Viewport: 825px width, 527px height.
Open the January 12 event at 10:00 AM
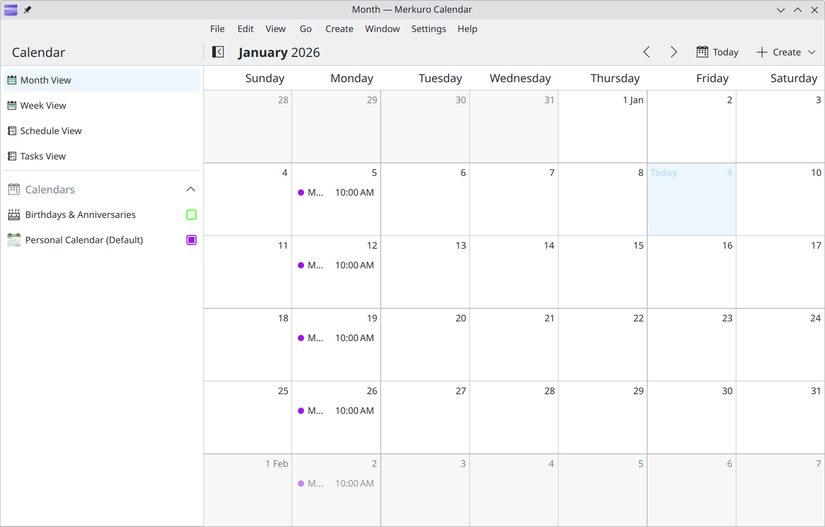click(336, 265)
